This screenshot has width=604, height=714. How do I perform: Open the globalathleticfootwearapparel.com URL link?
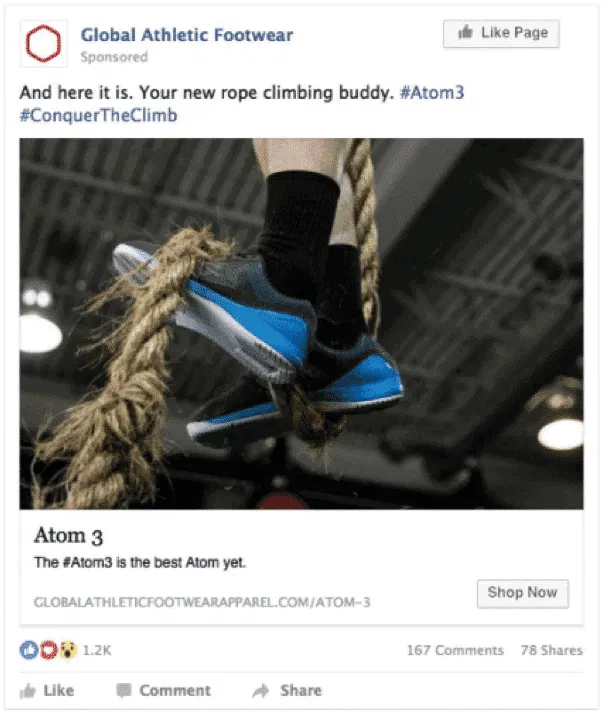point(202,602)
